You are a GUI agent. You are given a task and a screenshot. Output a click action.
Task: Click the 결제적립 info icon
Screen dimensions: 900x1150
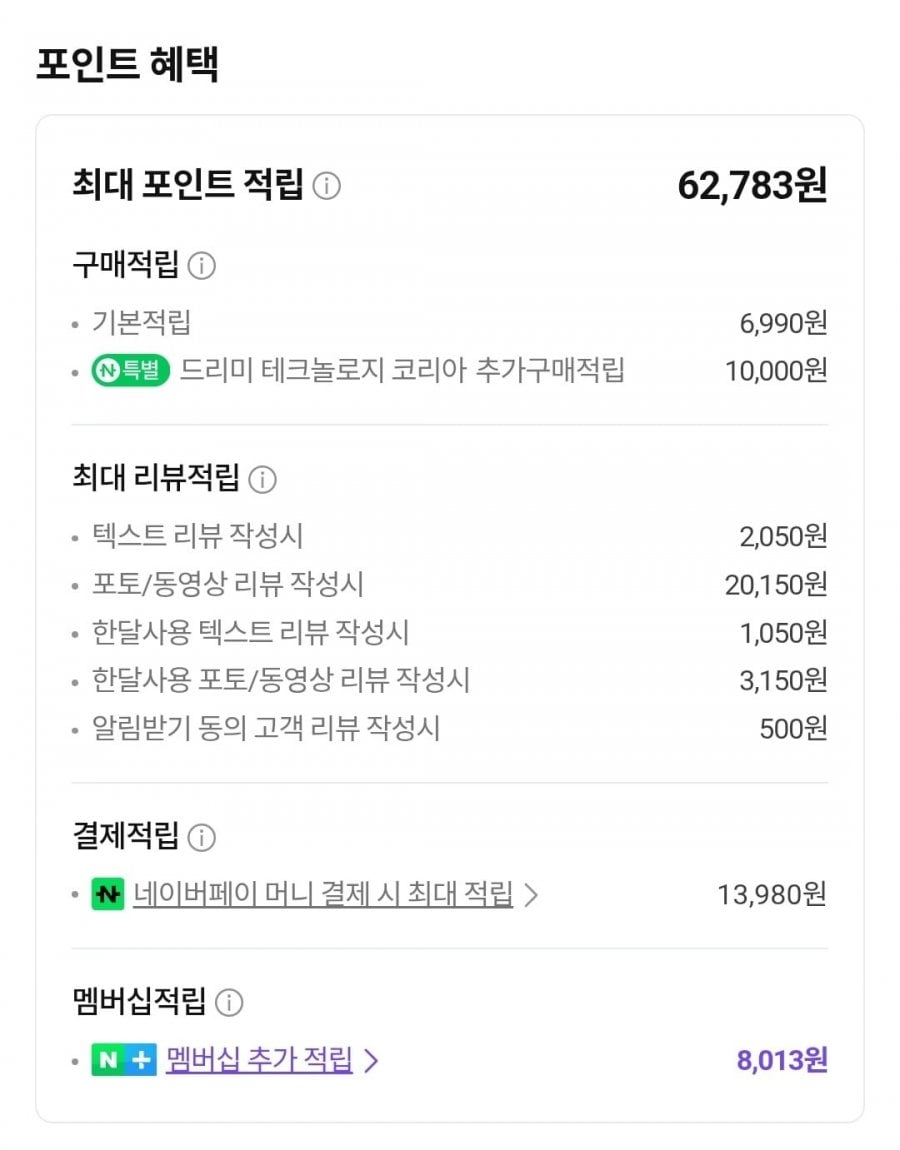tap(202, 837)
